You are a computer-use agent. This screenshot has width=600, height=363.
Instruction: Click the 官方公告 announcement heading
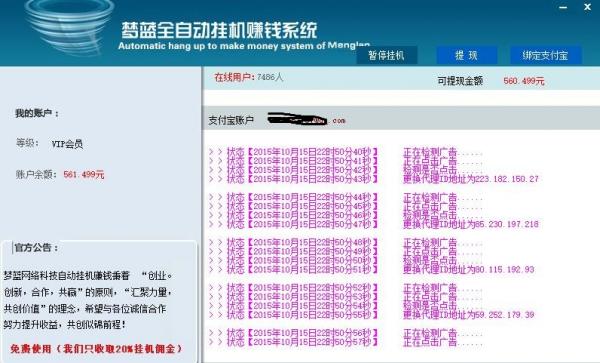pos(36,247)
